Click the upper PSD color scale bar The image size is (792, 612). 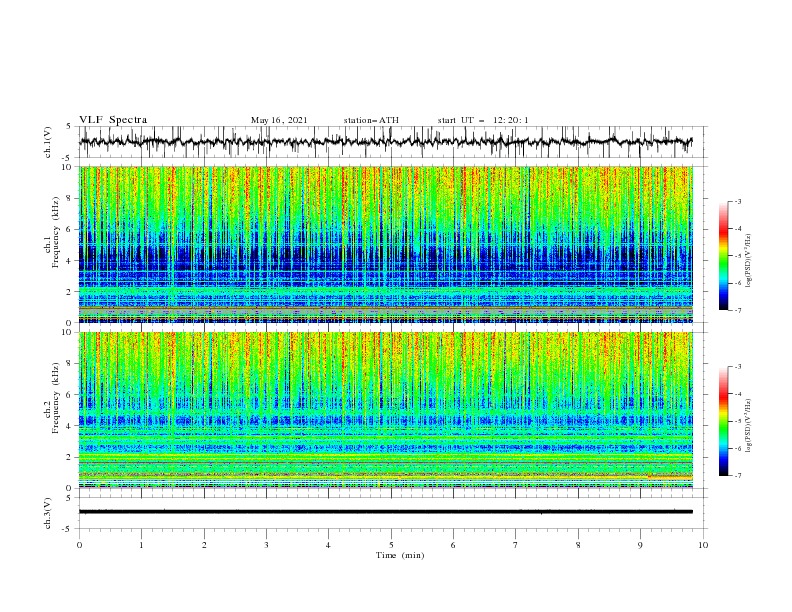tap(724, 256)
